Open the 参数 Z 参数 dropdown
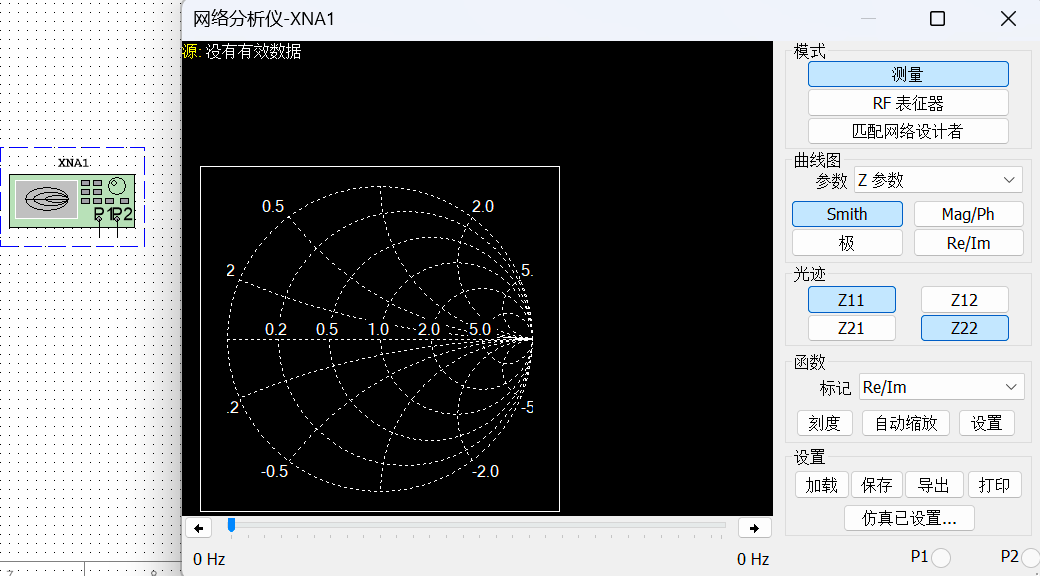Image resolution: width=1040 pixels, height=576 pixels. click(939, 180)
